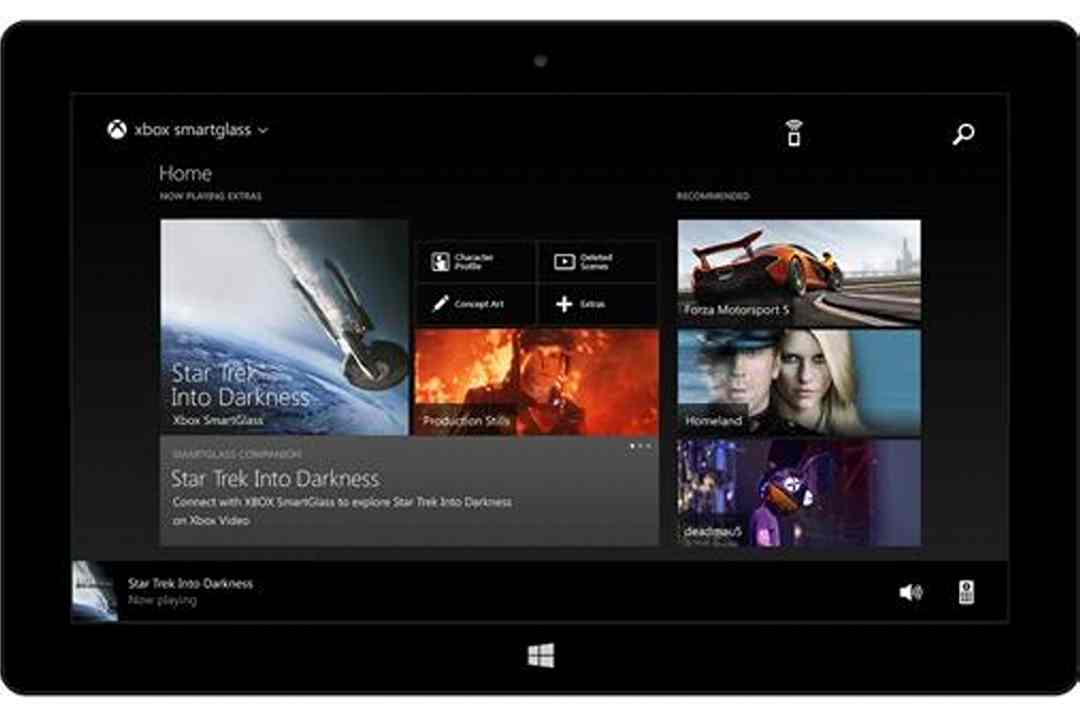Open the Extras button with plus icon
The height and width of the screenshot is (720, 1080).
click(x=596, y=304)
